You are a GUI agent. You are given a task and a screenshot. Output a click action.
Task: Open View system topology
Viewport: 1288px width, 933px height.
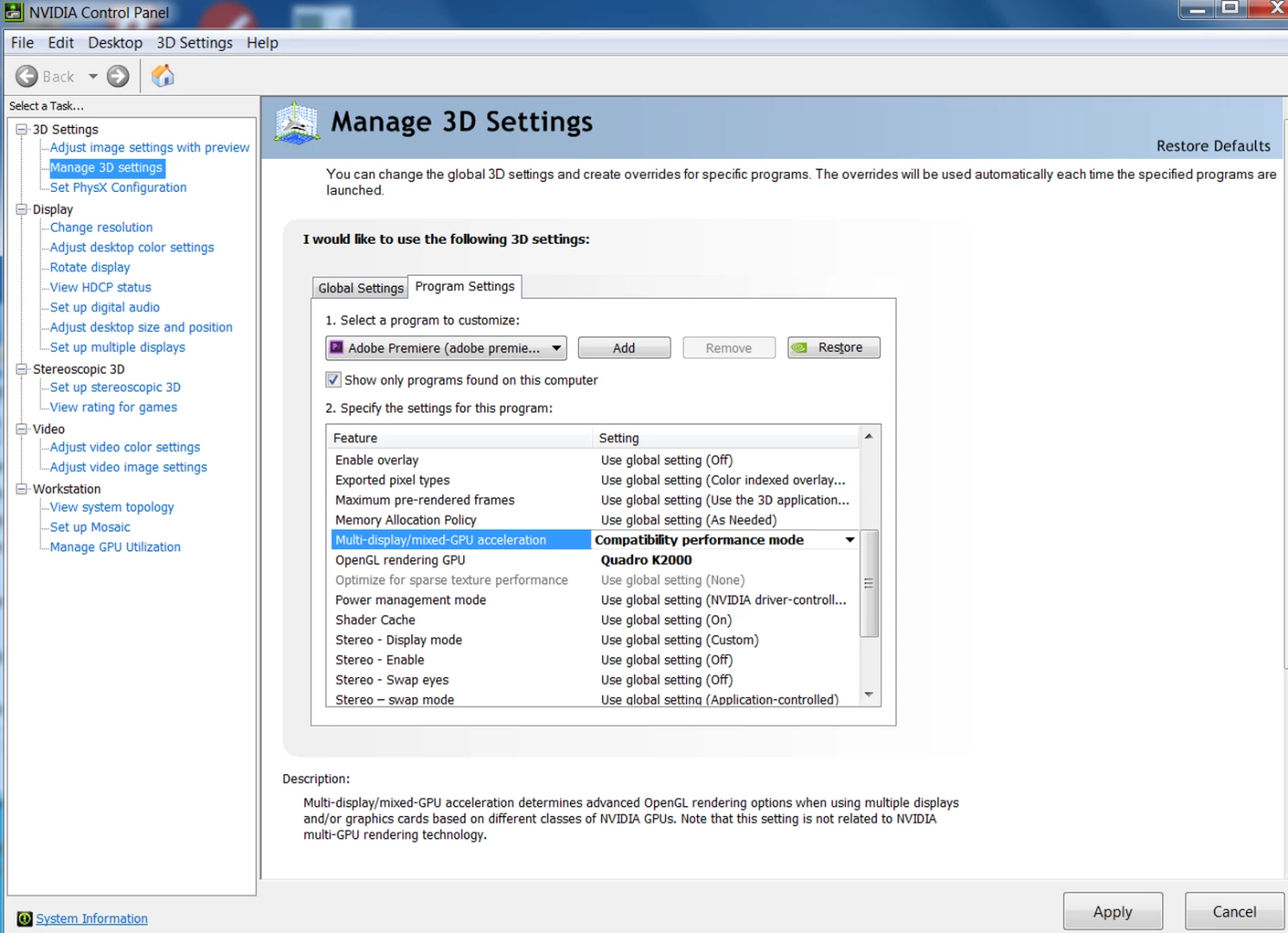click(x=111, y=507)
